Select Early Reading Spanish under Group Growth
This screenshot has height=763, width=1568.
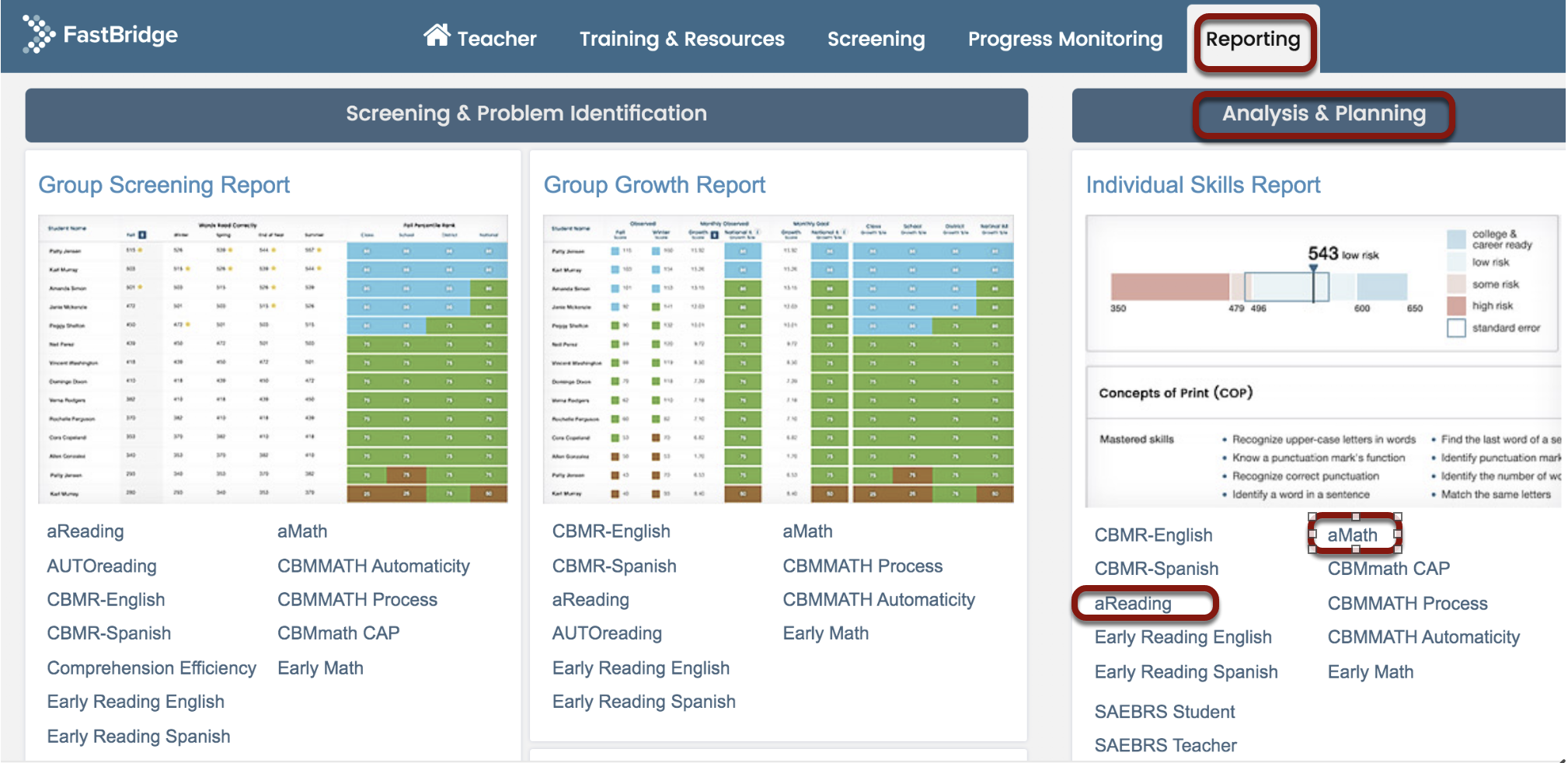click(643, 702)
